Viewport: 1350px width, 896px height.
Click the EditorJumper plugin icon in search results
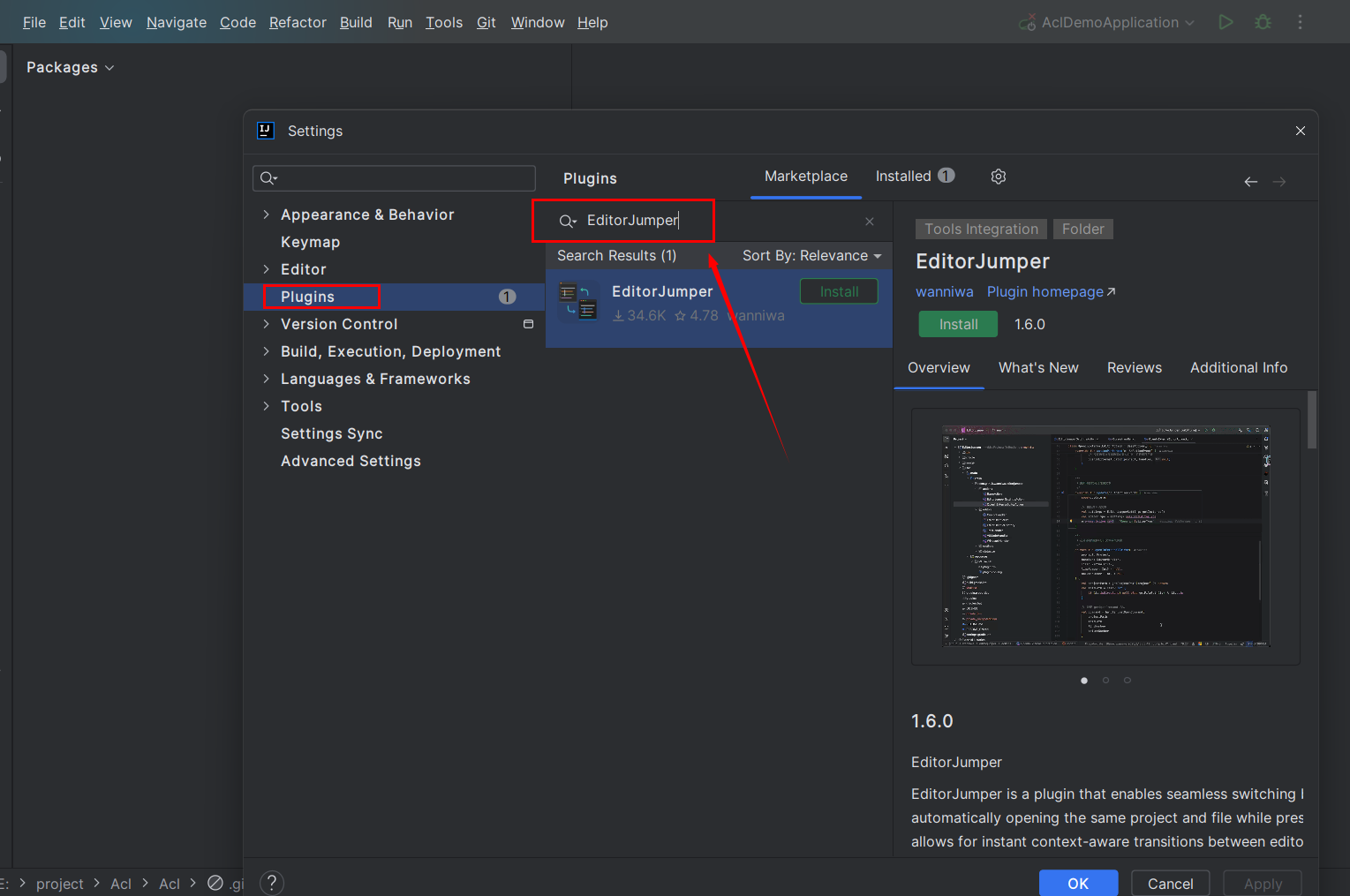(578, 302)
